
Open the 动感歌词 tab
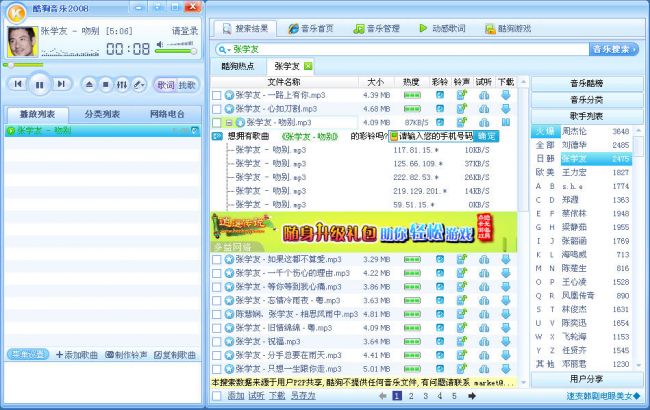(x=442, y=29)
